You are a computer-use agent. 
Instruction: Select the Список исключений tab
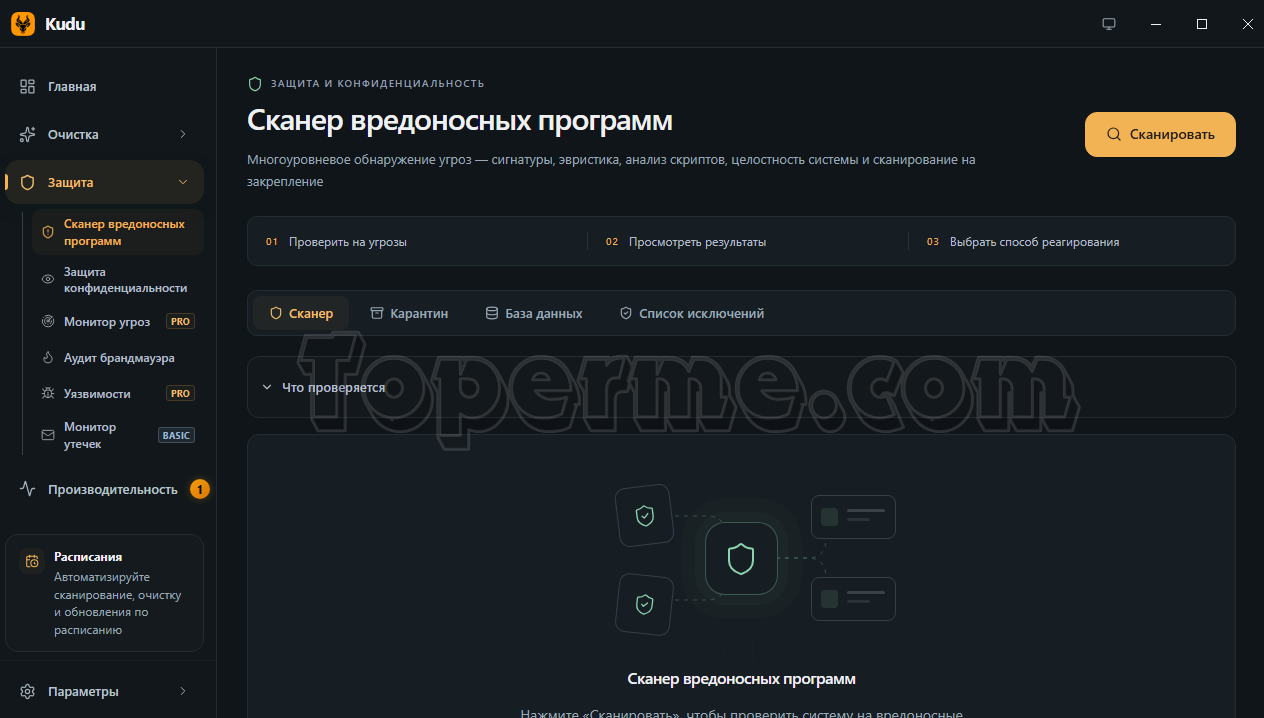[692, 313]
